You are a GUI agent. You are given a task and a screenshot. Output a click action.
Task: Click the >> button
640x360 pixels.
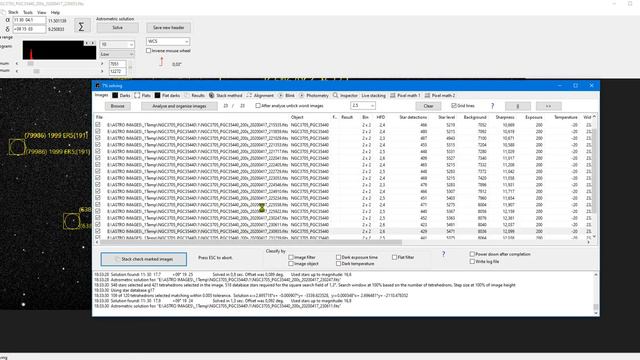point(549,106)
